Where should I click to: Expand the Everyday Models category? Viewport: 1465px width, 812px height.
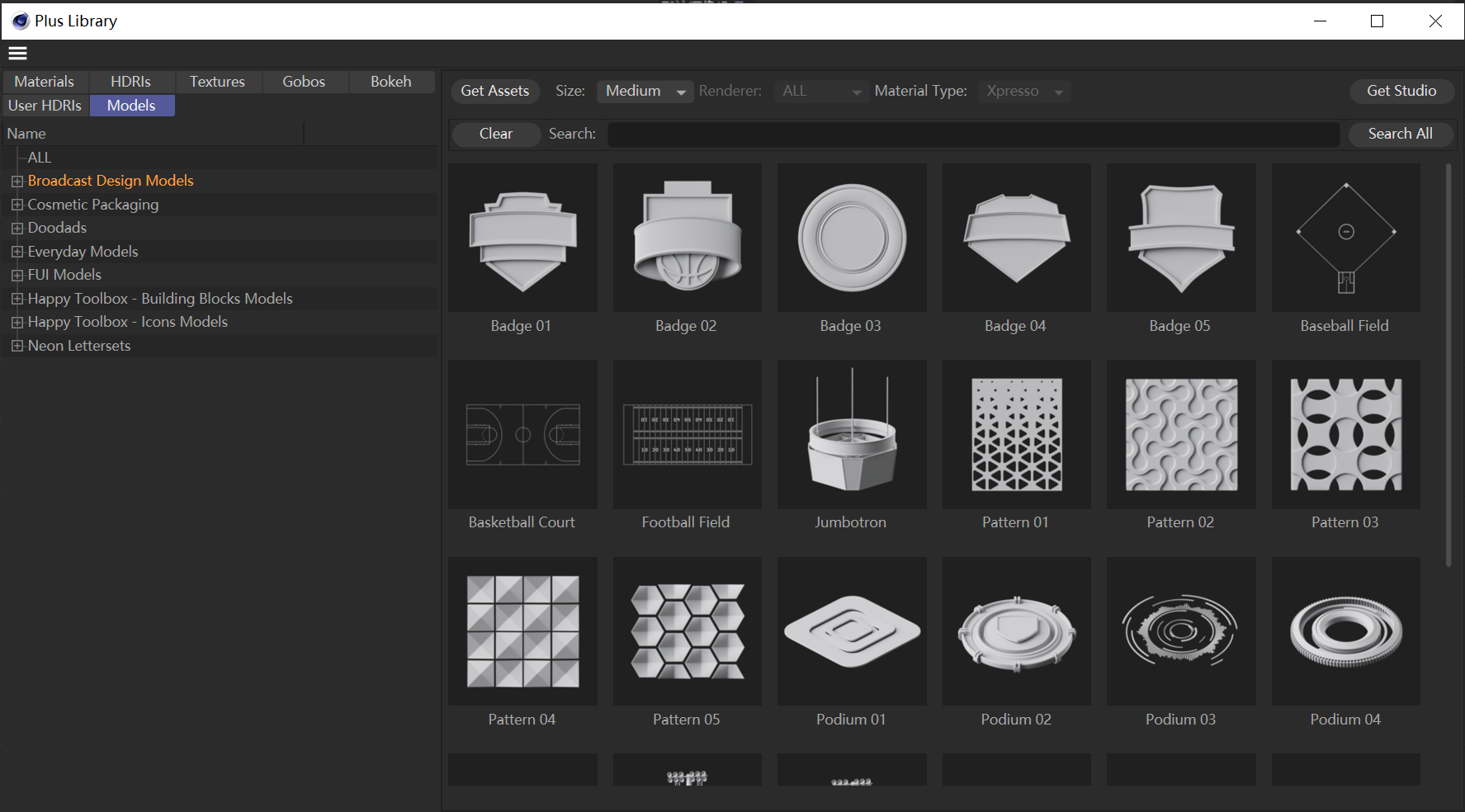coord(17,252)
